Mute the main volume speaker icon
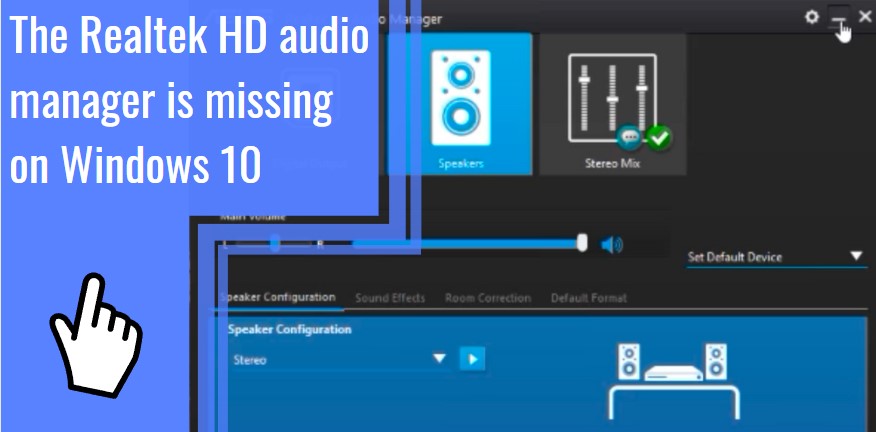 [x=612, y=244]
